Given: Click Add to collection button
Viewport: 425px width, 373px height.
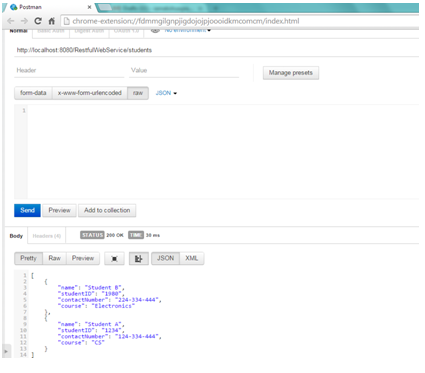Looking at the screenshot, I should click(107, 210).
